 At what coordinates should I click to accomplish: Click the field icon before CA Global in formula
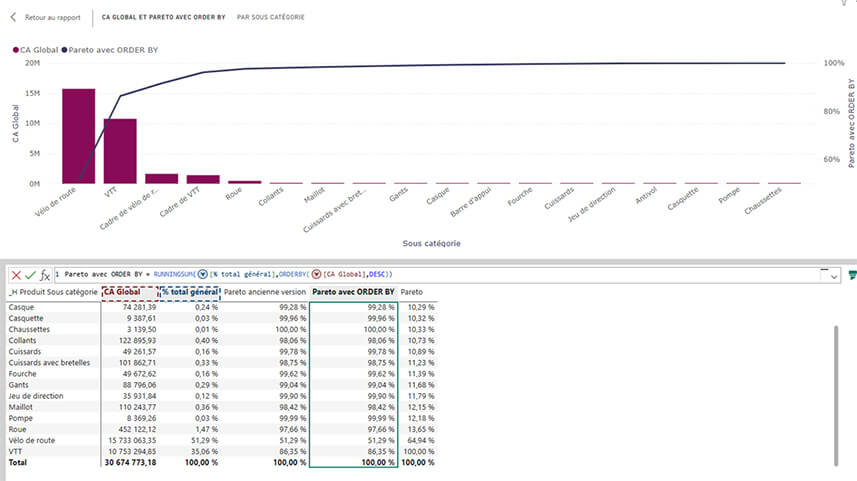pos(316,274)
